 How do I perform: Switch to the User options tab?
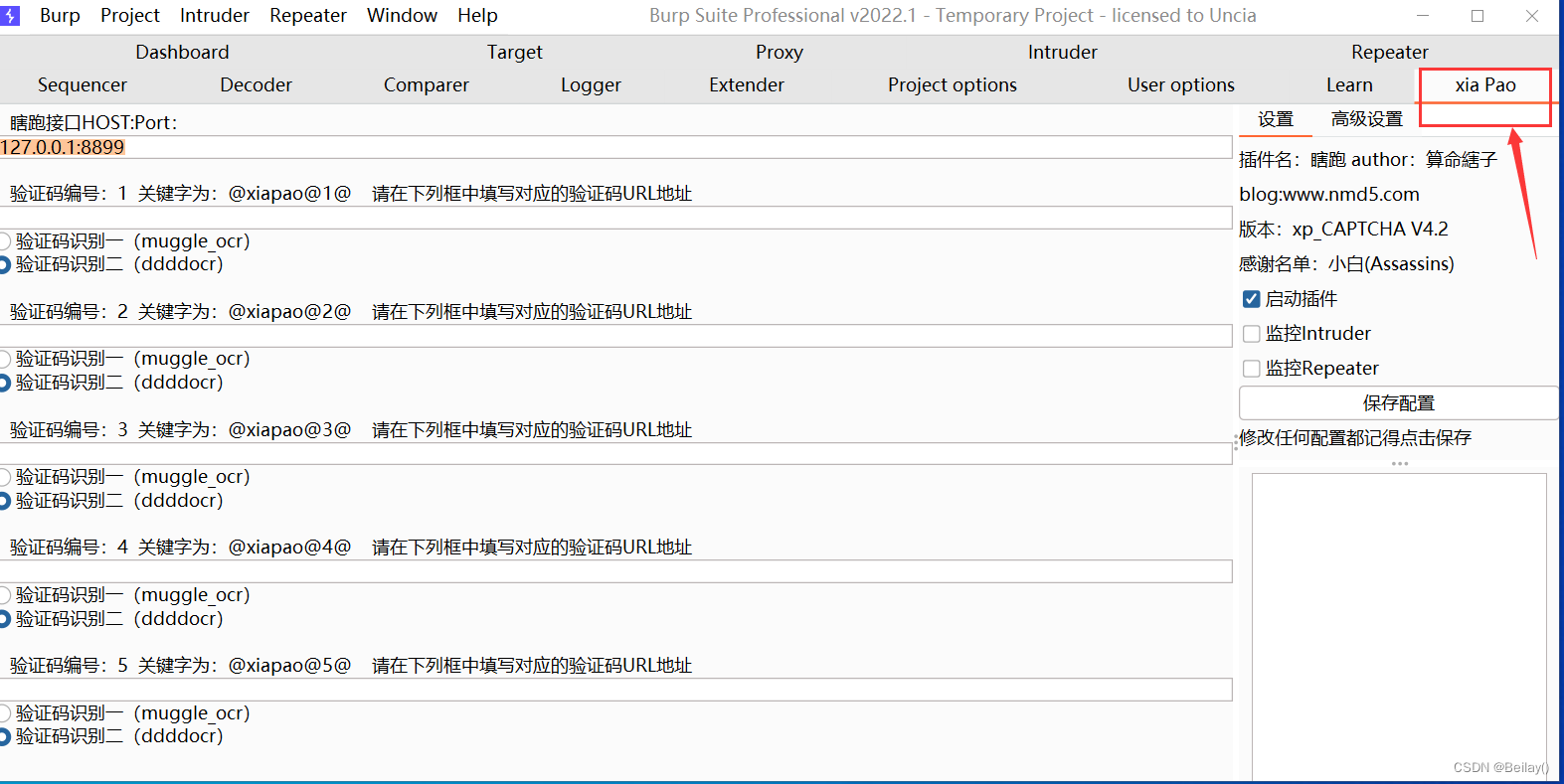coord(1181,84)
